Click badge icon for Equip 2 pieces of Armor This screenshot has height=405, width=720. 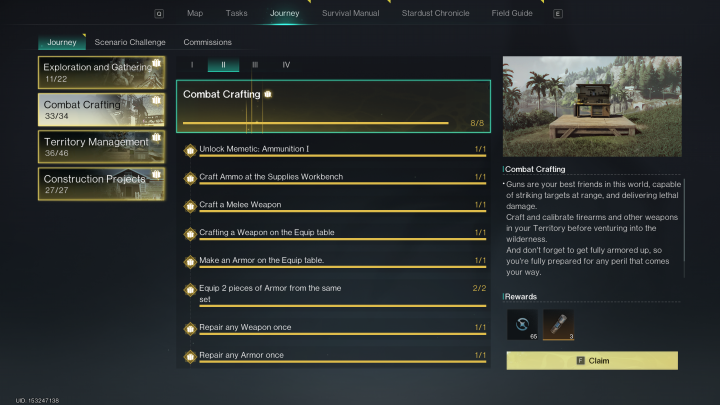coord(190,290)
